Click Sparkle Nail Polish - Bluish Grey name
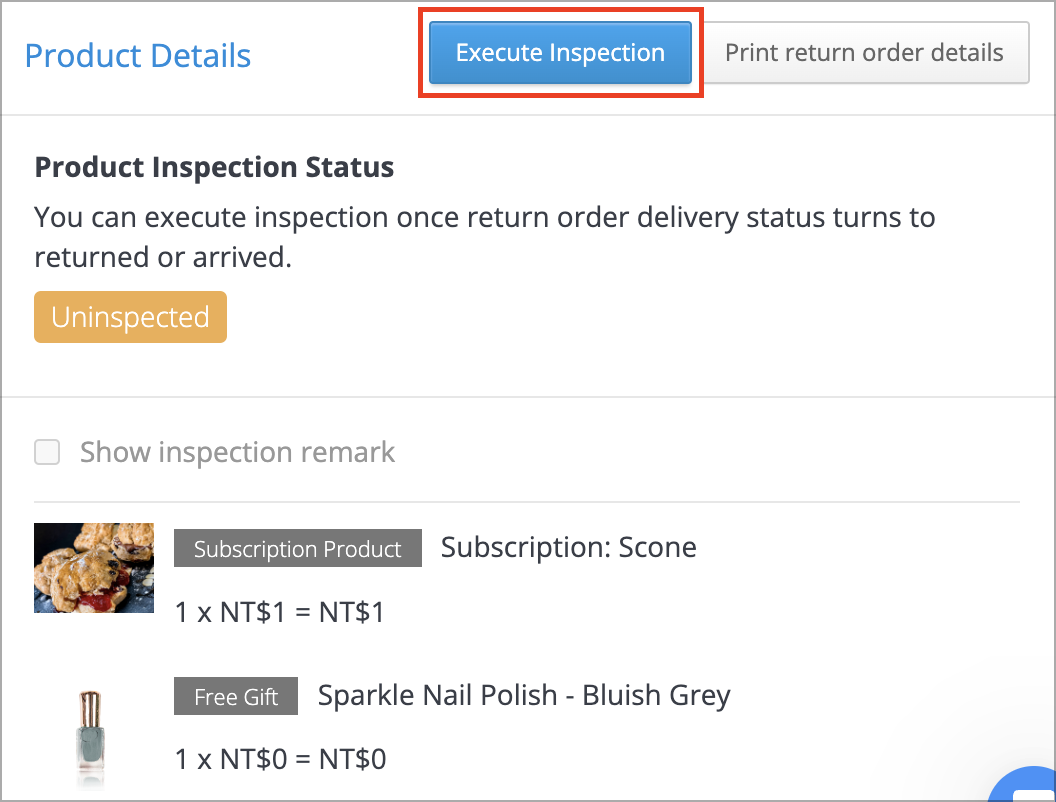The width and height of the screenshot is (1056, 802). click(x=524, y=695)
